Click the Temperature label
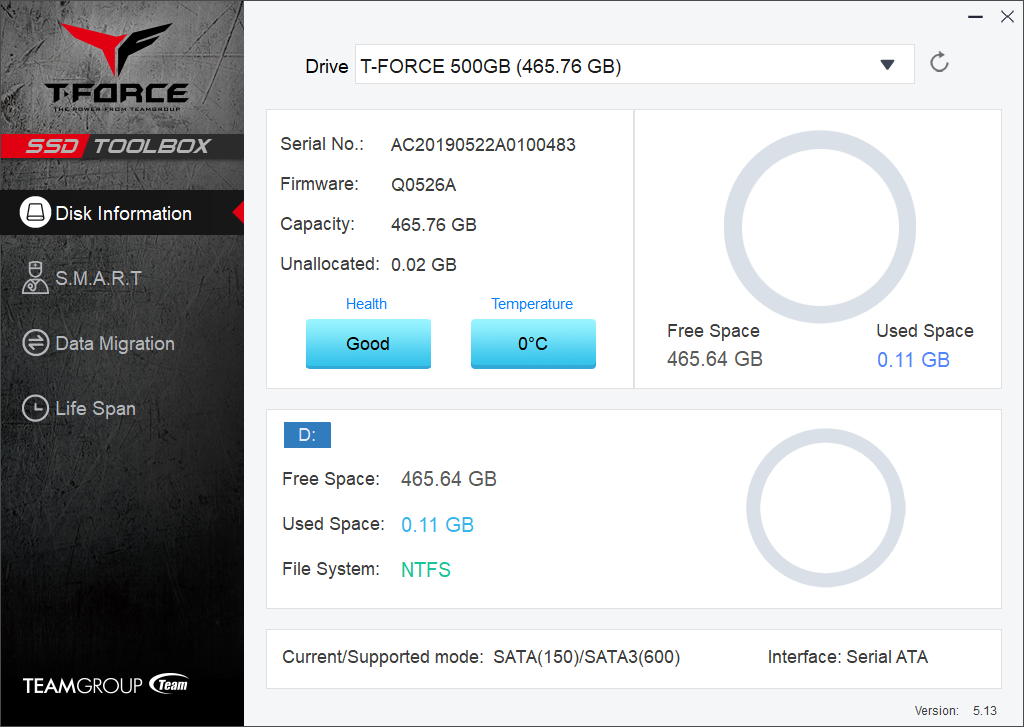The image size is (1024, 727). [x=532, y=304]
